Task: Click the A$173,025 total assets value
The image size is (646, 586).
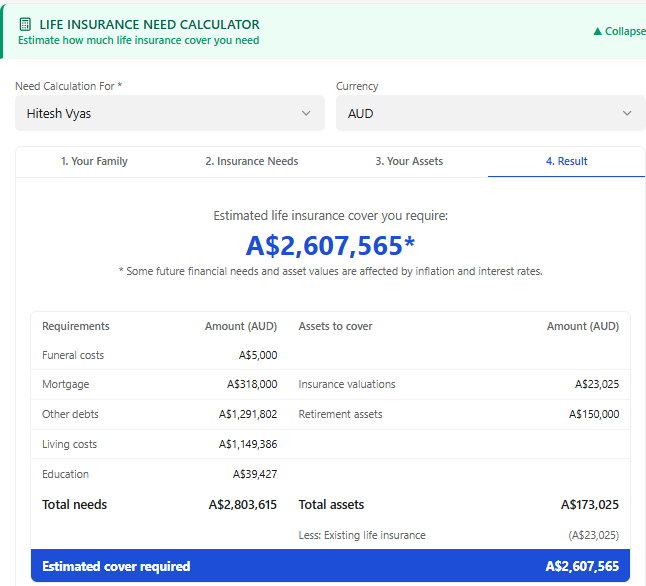Action: [590, 505]
